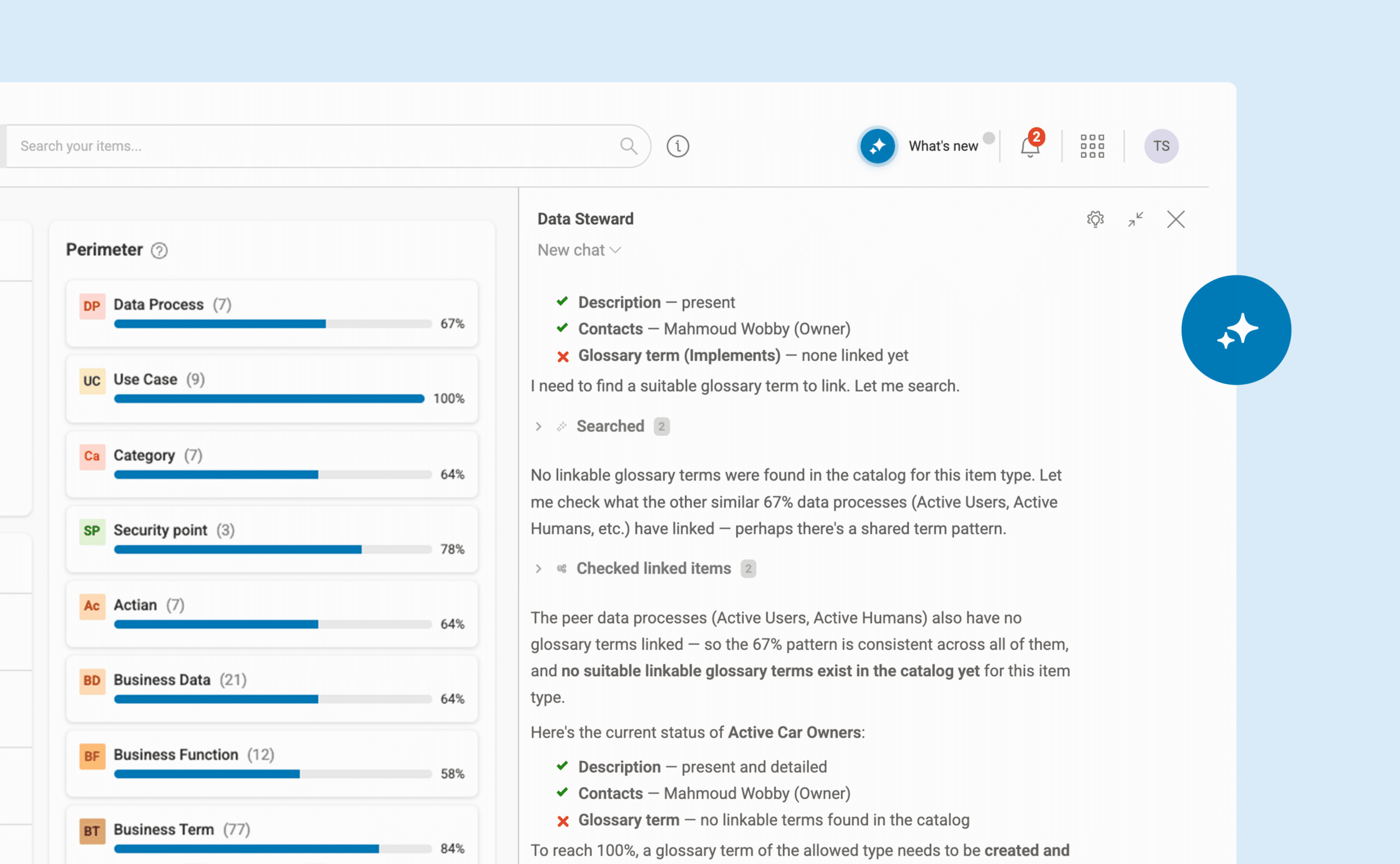The image size is (1400, 864).
Task: Open the AI assistant sparkle button in header
Action: [x=877, y=147]
